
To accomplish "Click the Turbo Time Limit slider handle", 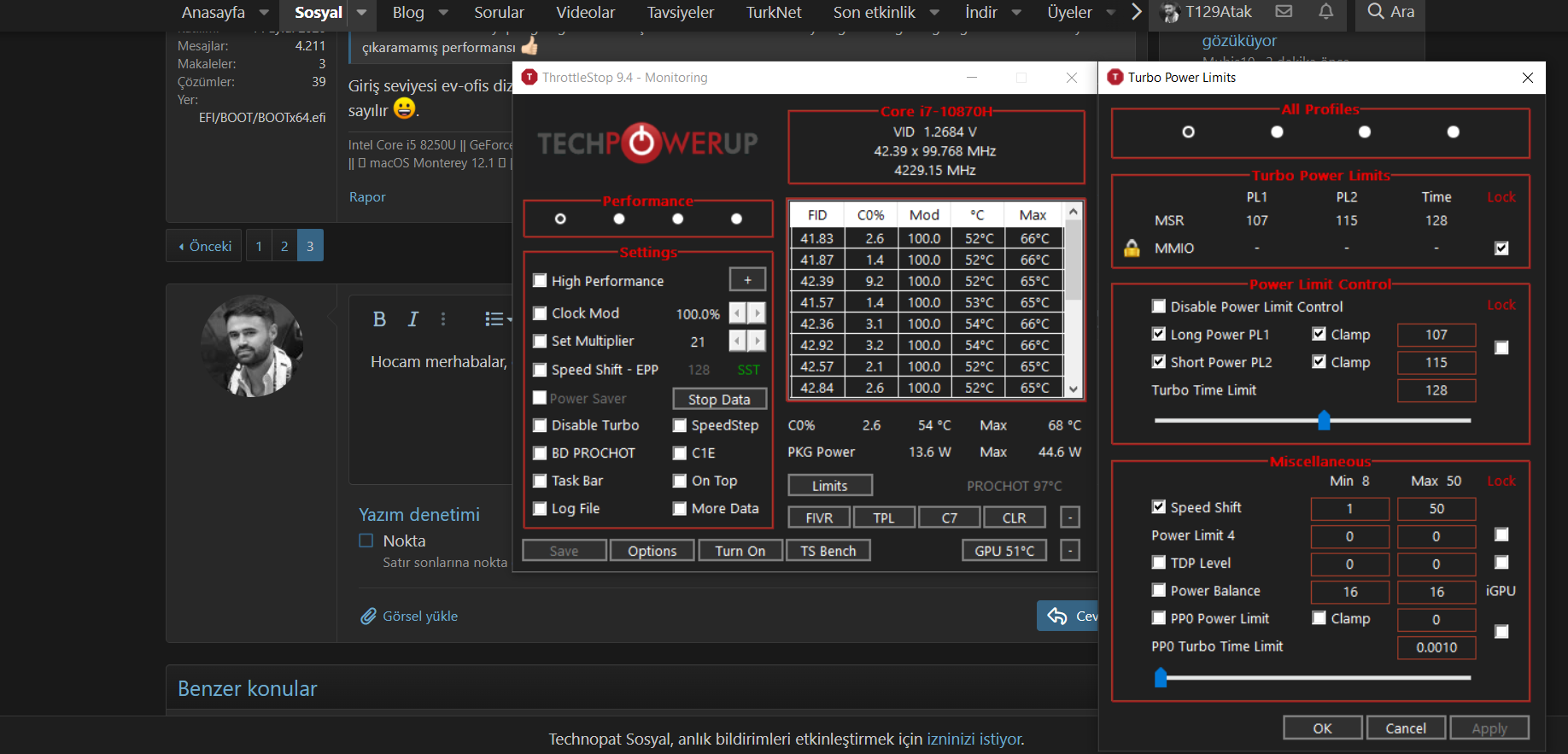I will coord(1324,420).
